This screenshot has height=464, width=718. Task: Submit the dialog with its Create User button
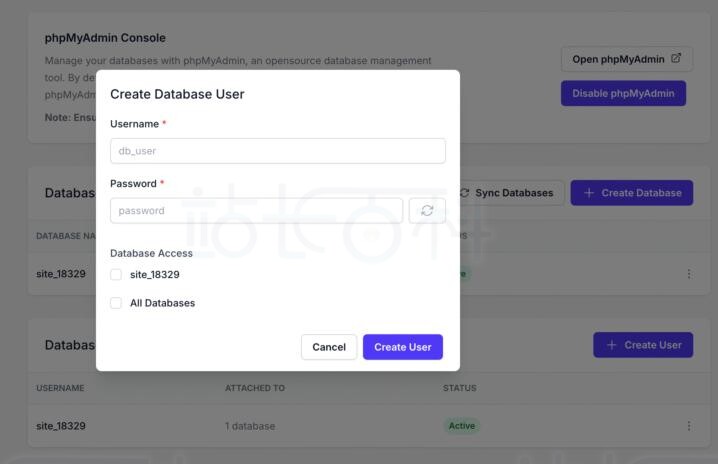[x=402, y=347]
